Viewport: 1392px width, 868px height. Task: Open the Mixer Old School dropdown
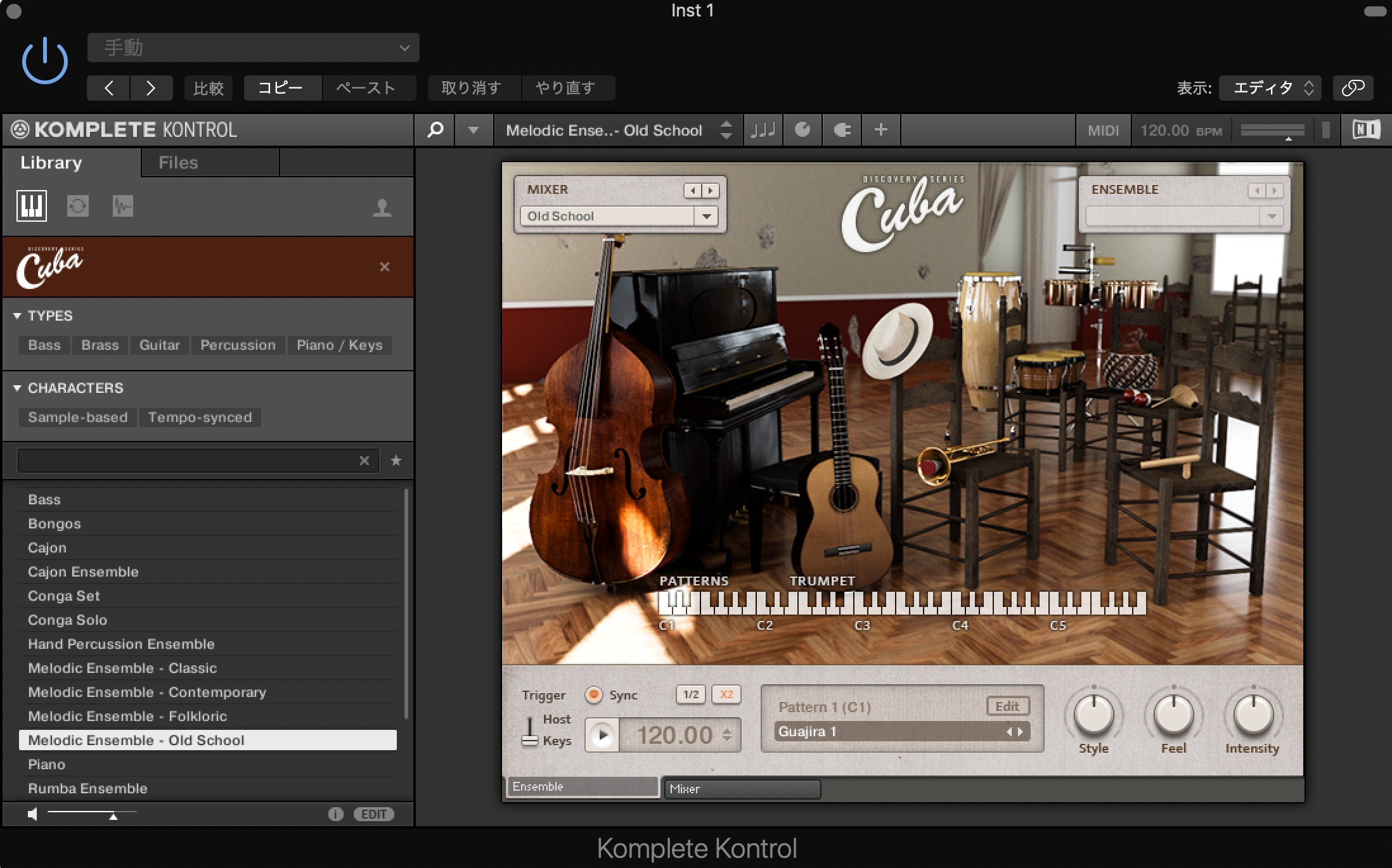[706, 216]
